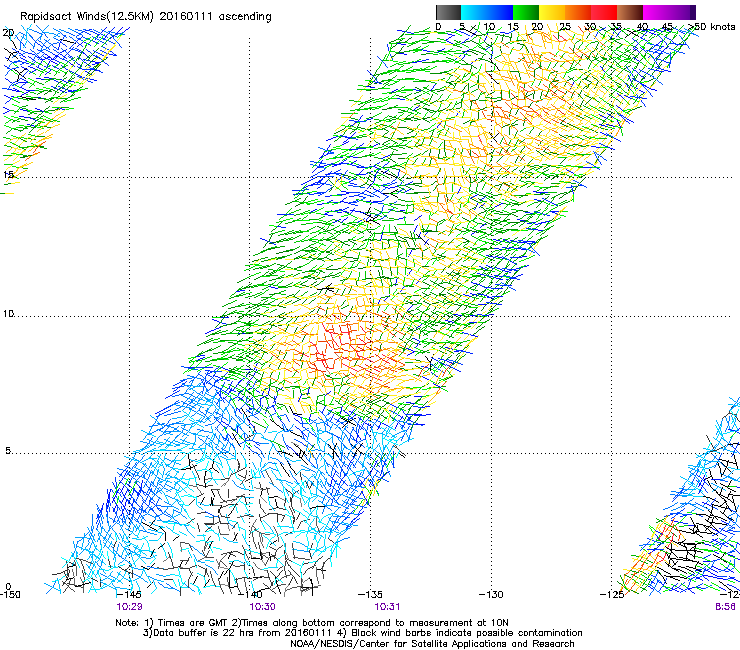740x650 pixels.
Task: Click the brown 35-40 knots legend segment
Action: pos(630,12)
